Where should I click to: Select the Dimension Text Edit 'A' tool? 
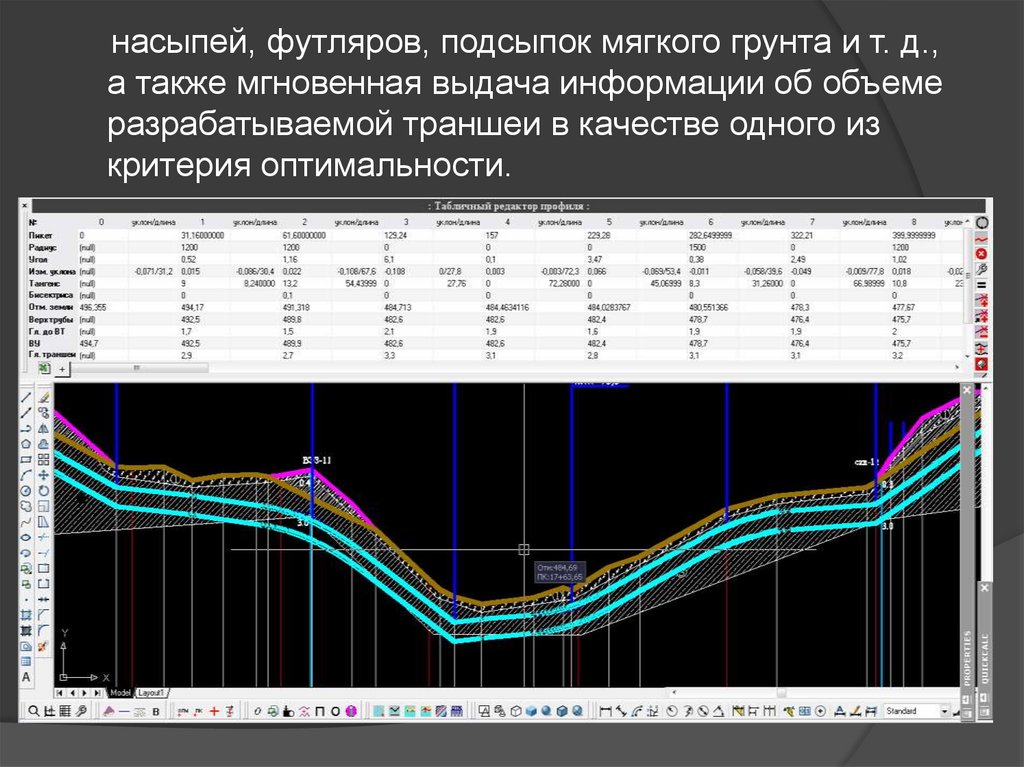tap(840, 711)
